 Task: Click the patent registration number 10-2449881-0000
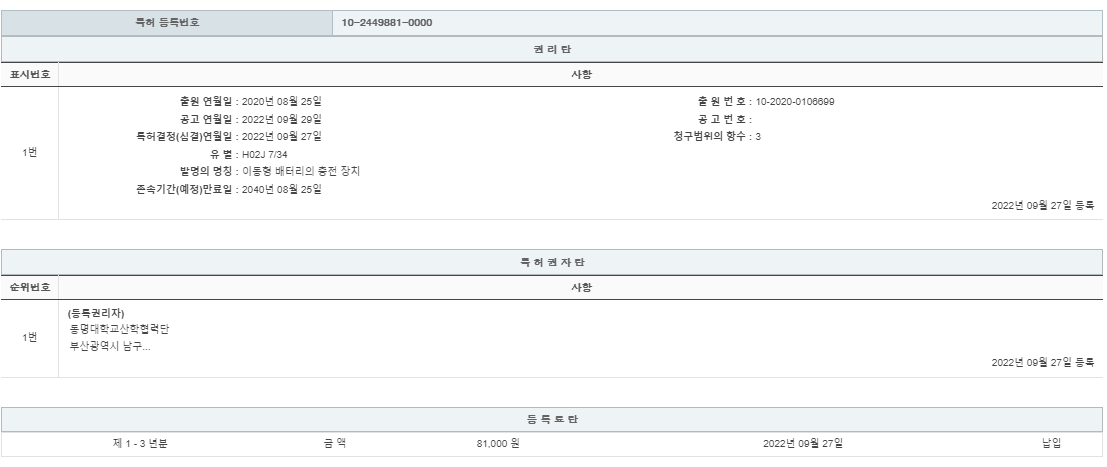tap(387, 23)
